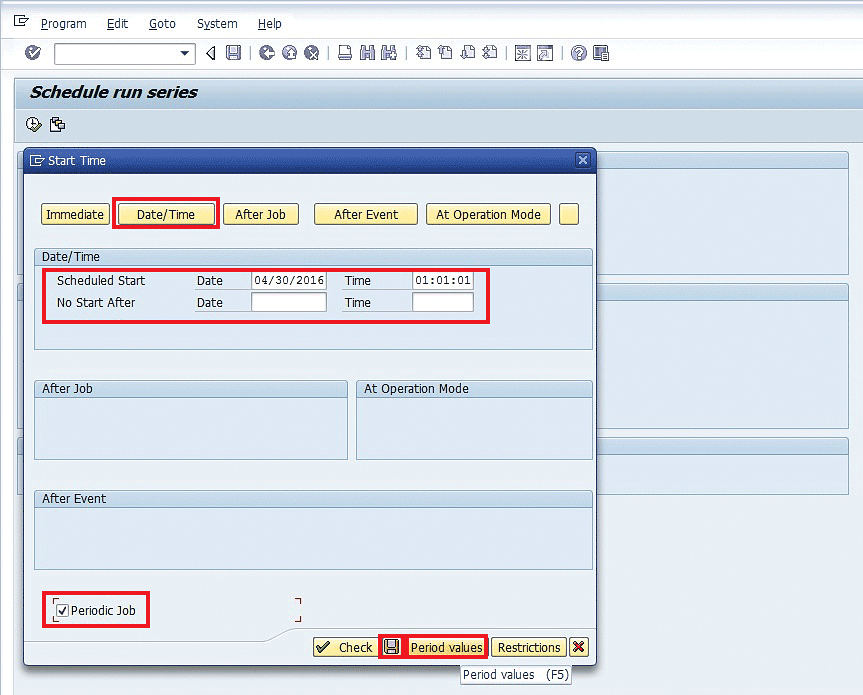
Task: Click the red Cancel icon in the main toolbar
Action: 311,53
